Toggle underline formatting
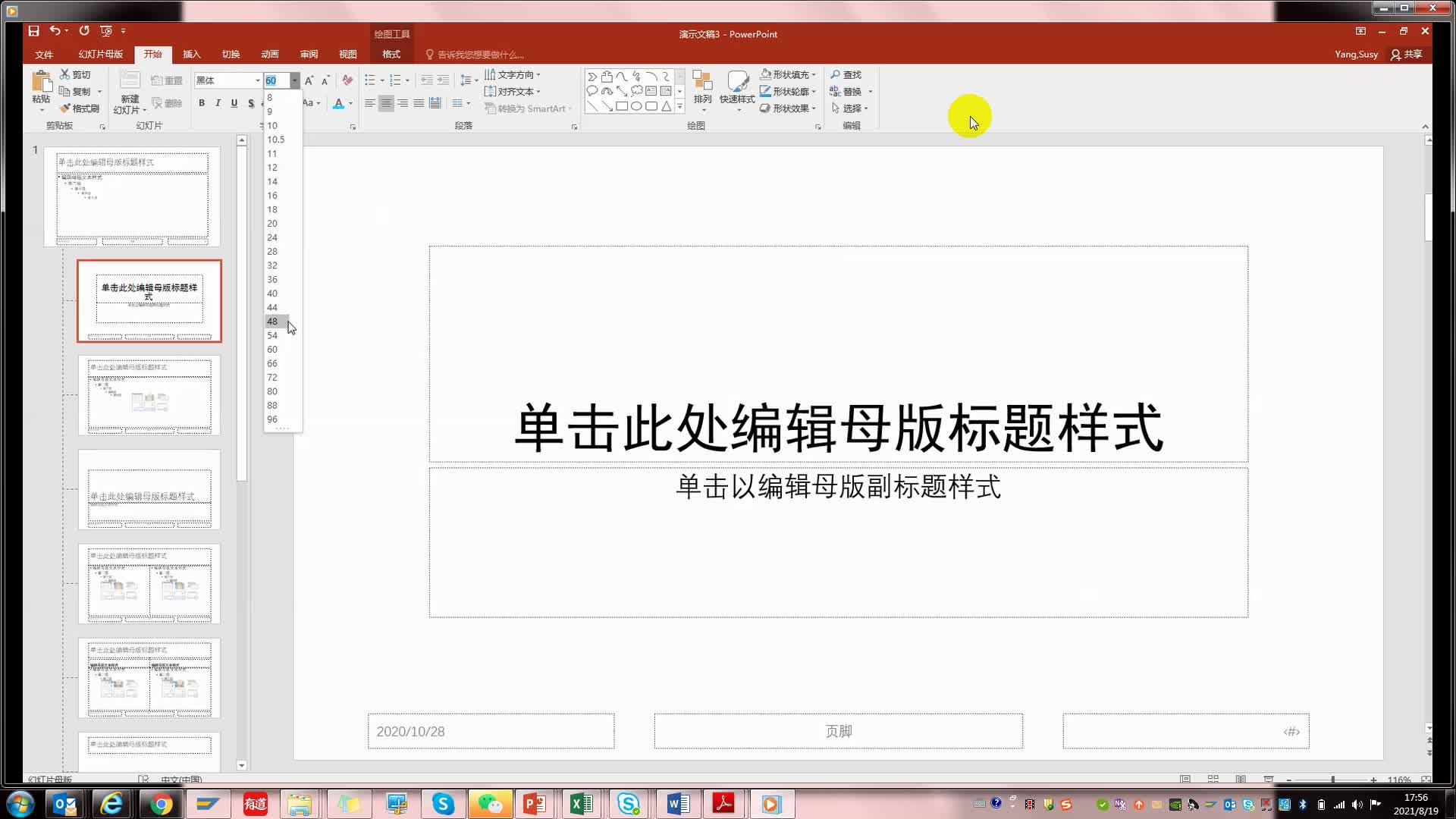 pyautogui.click(x=234, y=103)
